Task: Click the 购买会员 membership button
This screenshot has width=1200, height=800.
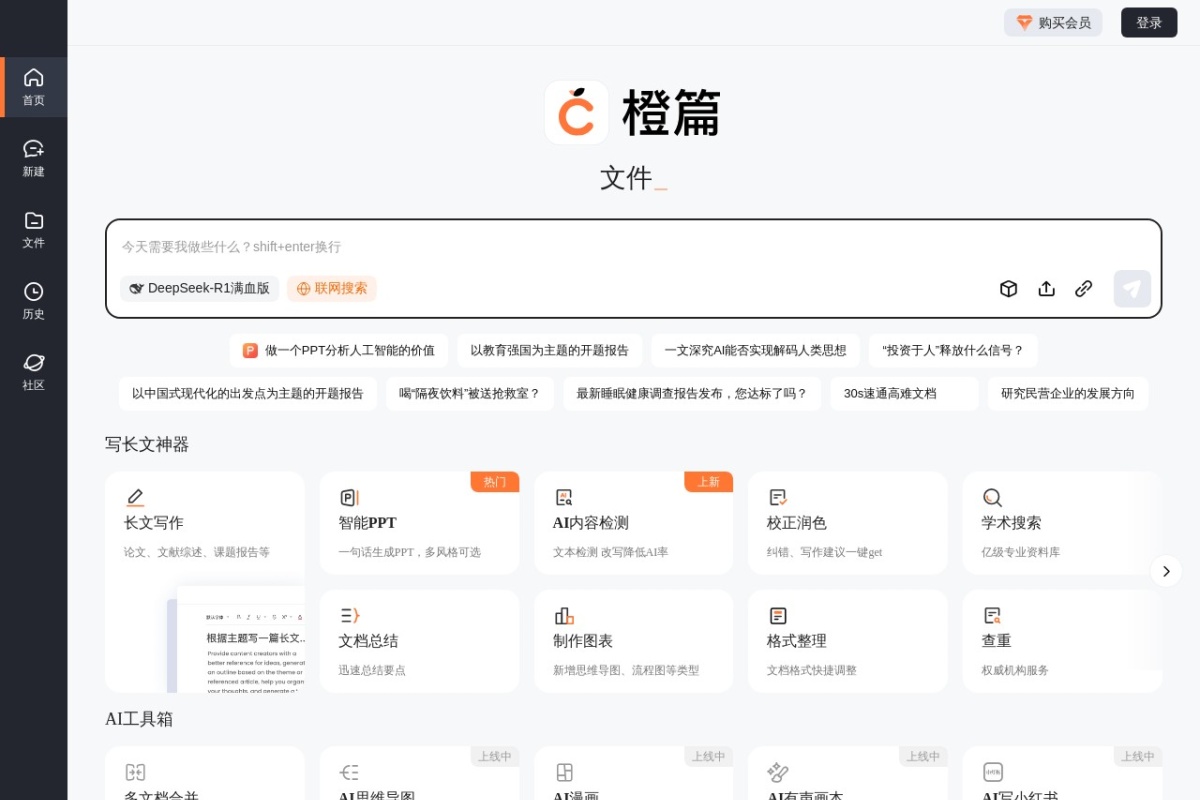Action: 1053,22
